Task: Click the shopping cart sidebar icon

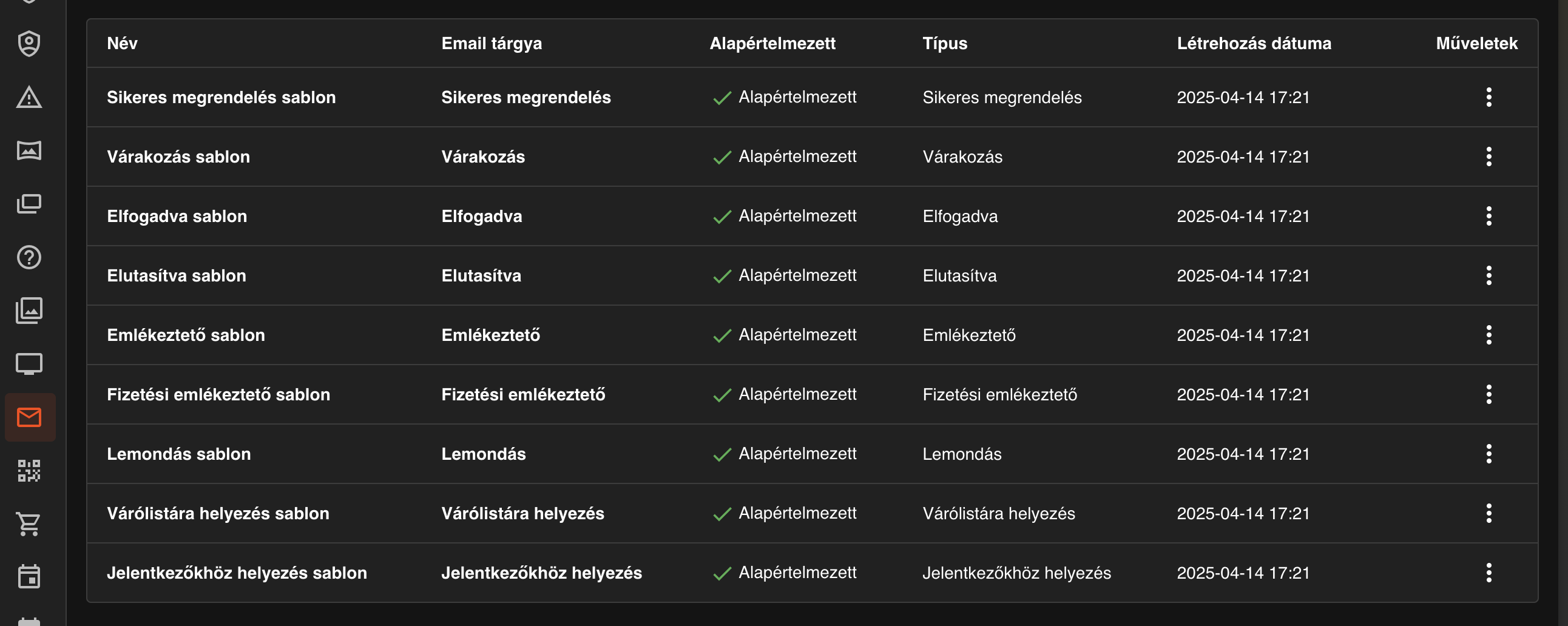Action: pos(29,524)
